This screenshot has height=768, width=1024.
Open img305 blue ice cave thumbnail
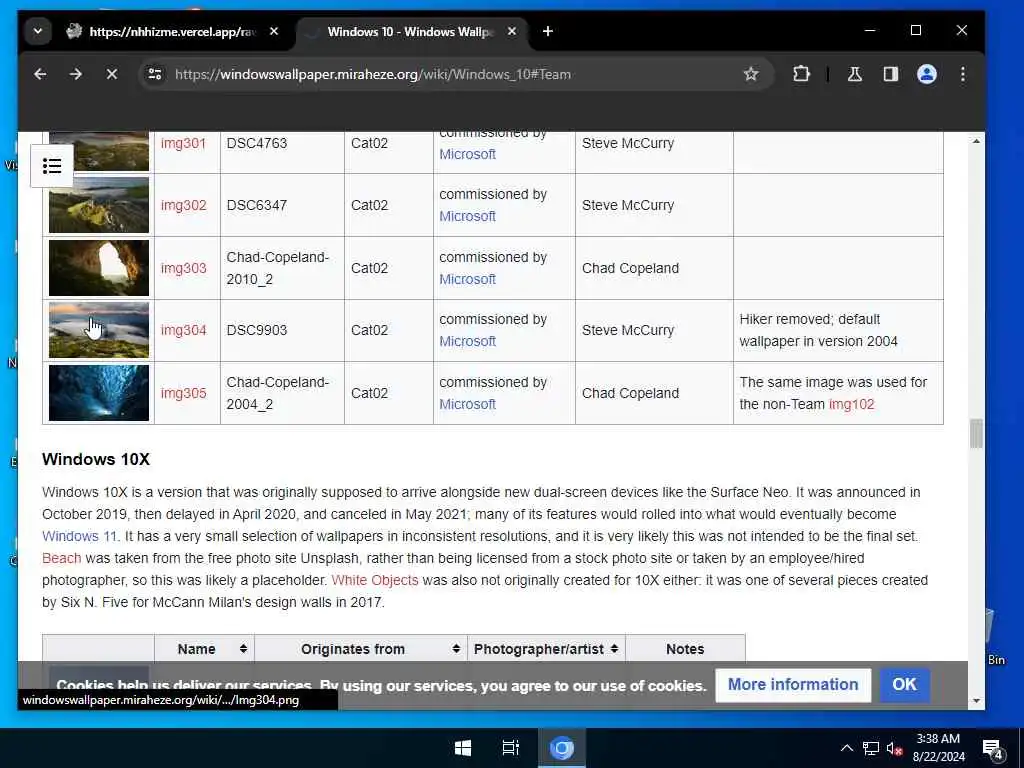[x=99, y=392]
